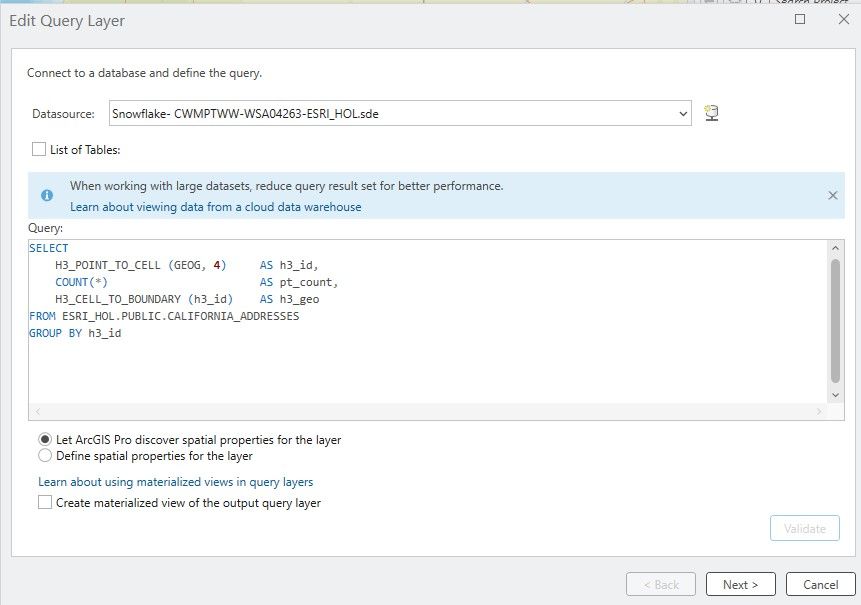Viewport: 861px width, 605px height.
Task: Open Learn about materialized views link
Action: 175,482
